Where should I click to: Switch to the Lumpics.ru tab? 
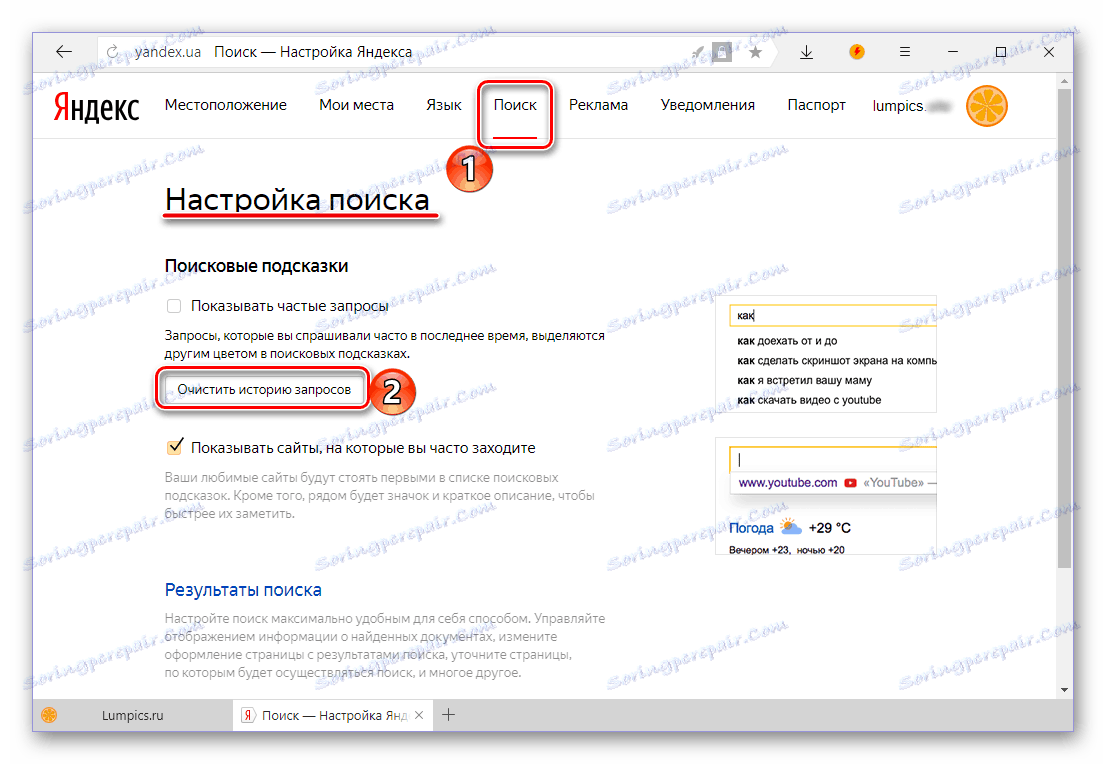click(133, 715)
